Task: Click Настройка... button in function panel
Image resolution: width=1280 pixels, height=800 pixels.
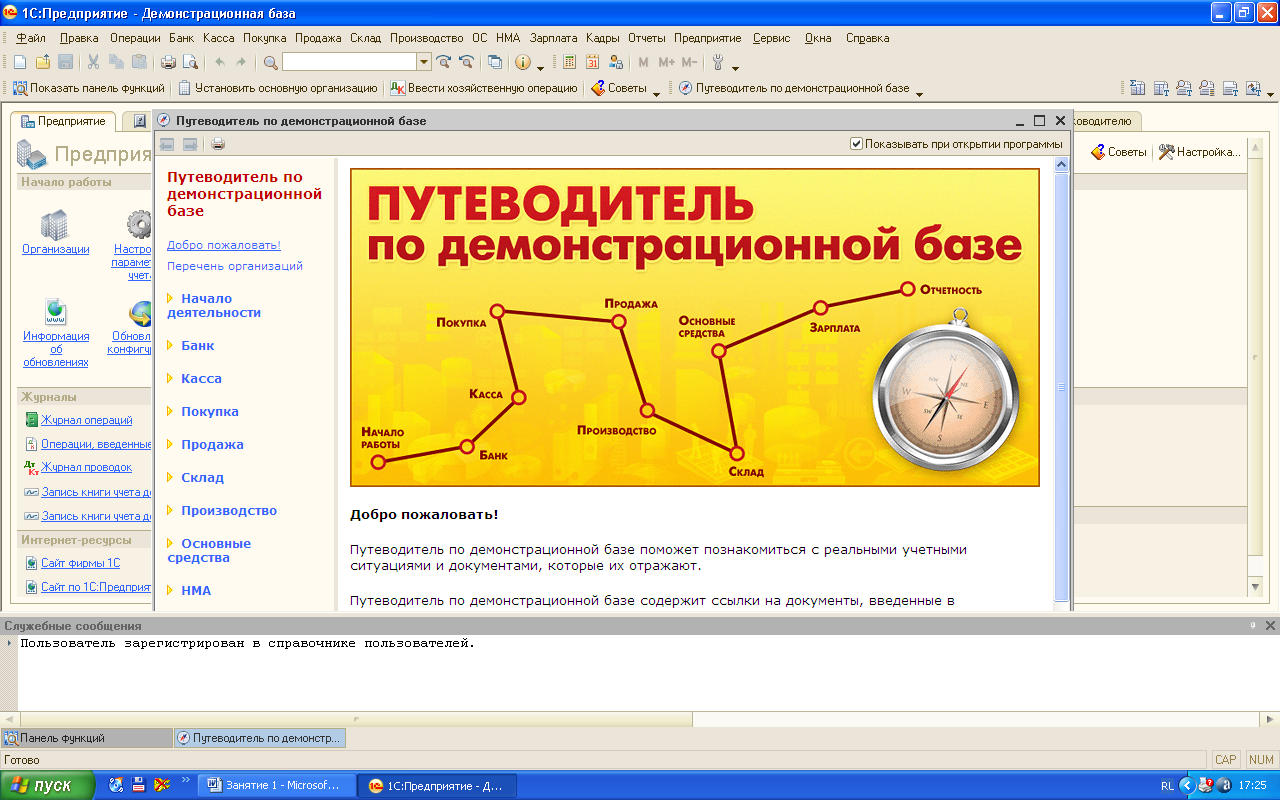Action: click(x=1200, y=152)
